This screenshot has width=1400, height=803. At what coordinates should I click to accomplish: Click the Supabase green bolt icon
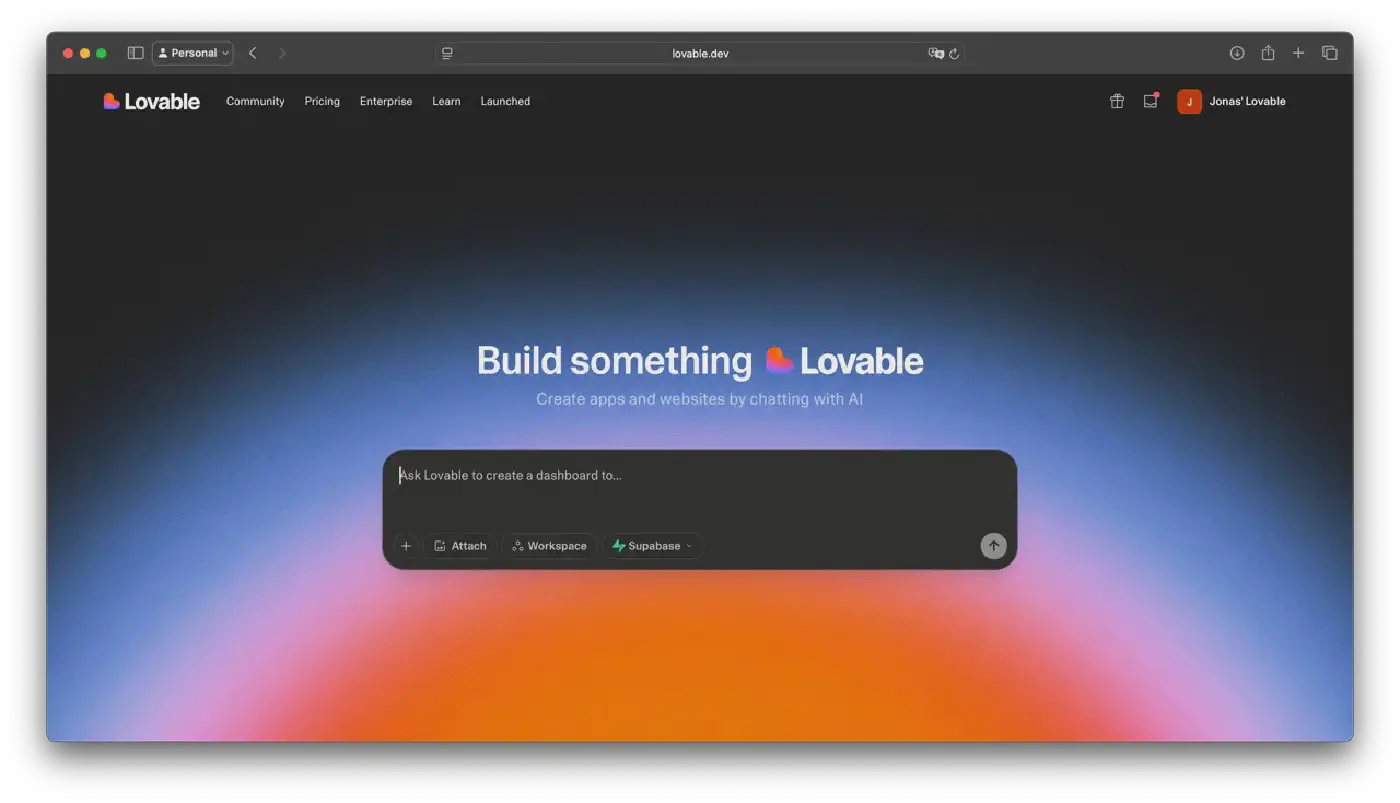tap(618, 545)
